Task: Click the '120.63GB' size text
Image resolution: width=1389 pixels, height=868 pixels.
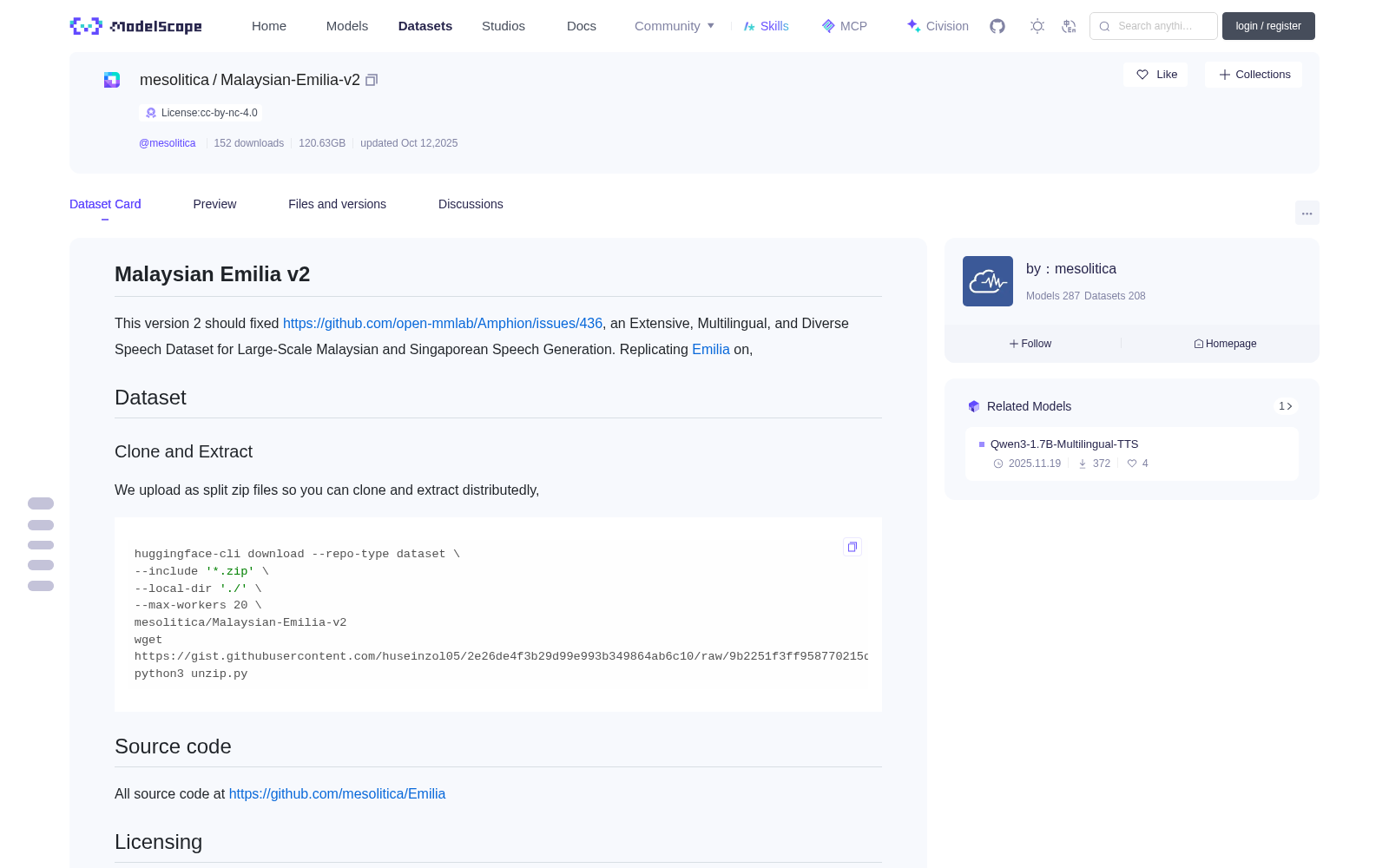Action: (322, 143)
